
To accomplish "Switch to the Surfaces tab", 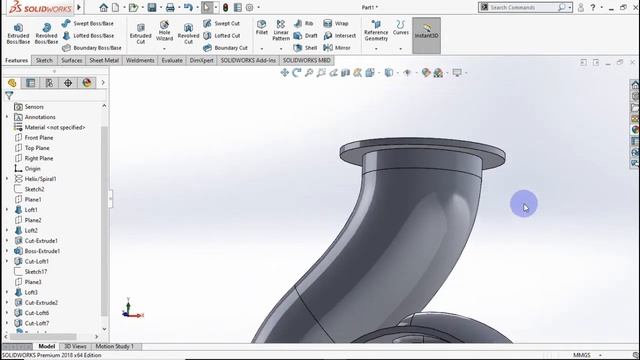I will [x=71, y=60].
